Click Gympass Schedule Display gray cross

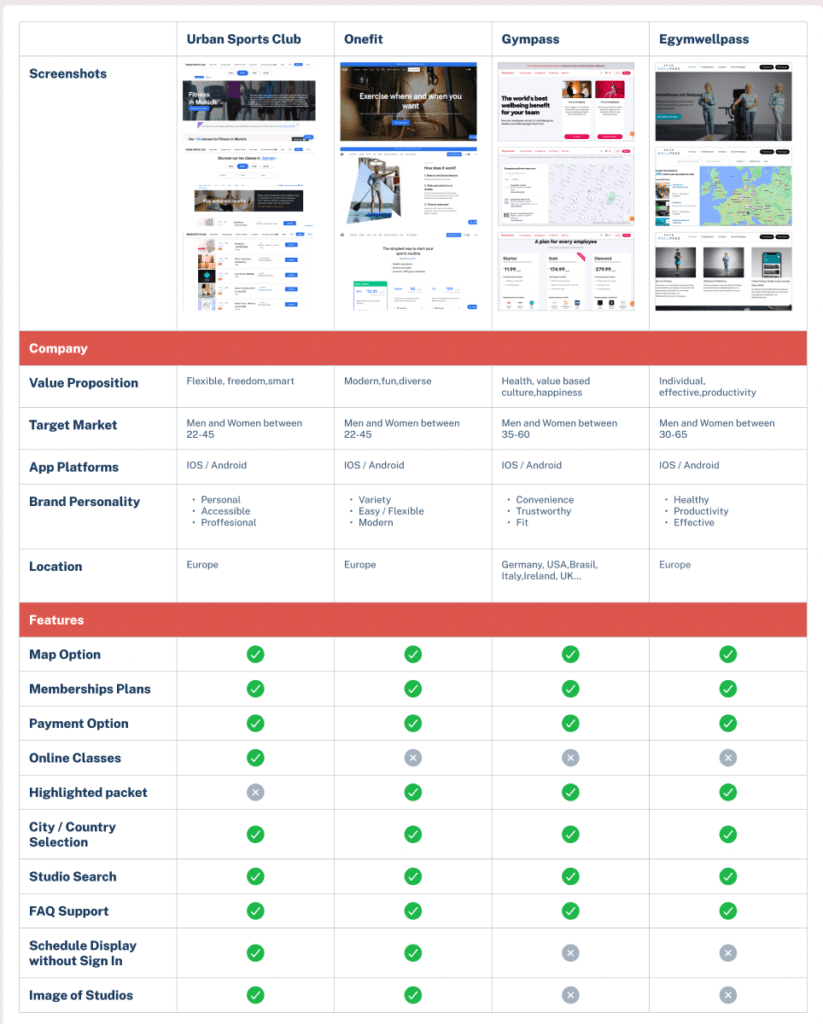(x=570, y=953)
